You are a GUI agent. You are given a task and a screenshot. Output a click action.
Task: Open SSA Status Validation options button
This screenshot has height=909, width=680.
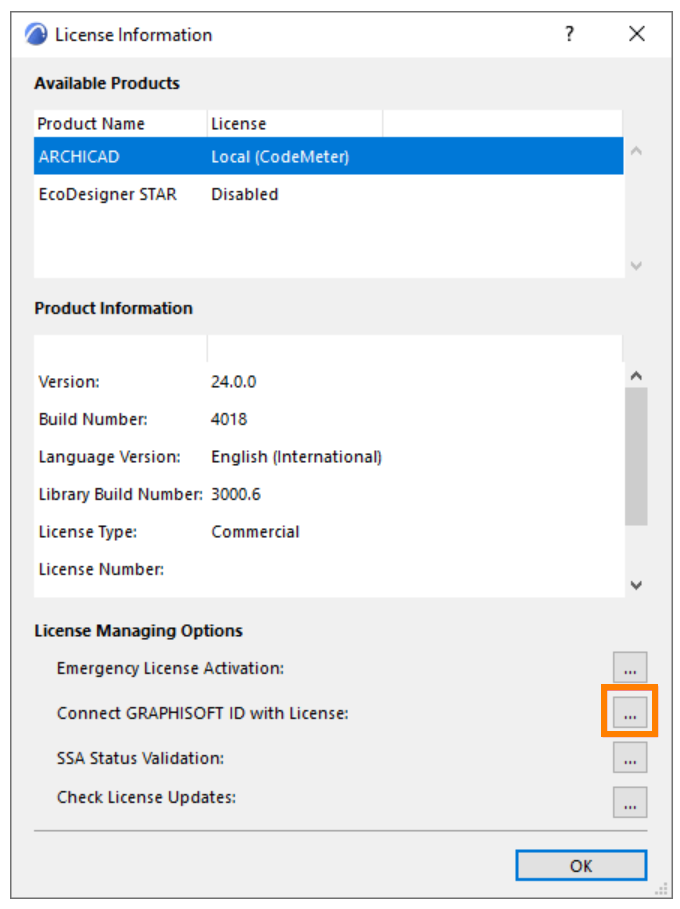point(630,757)
